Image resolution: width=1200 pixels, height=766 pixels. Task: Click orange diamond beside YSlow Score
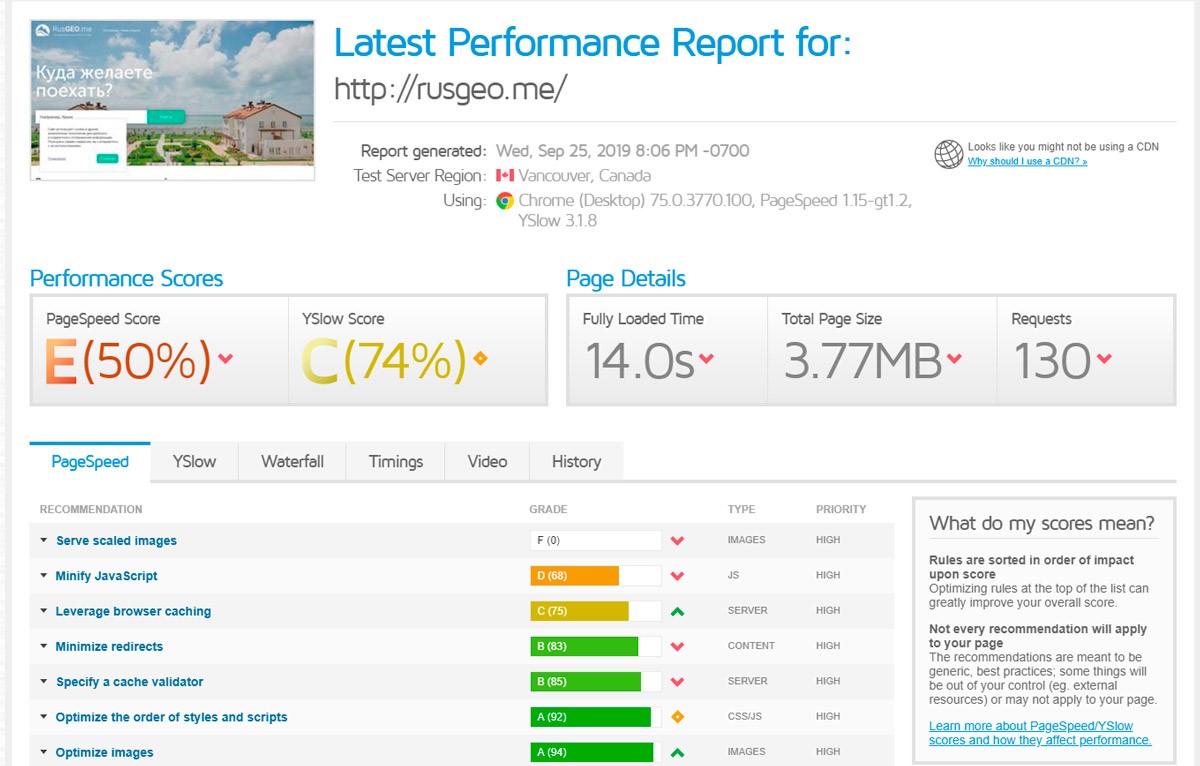point(480,359)
